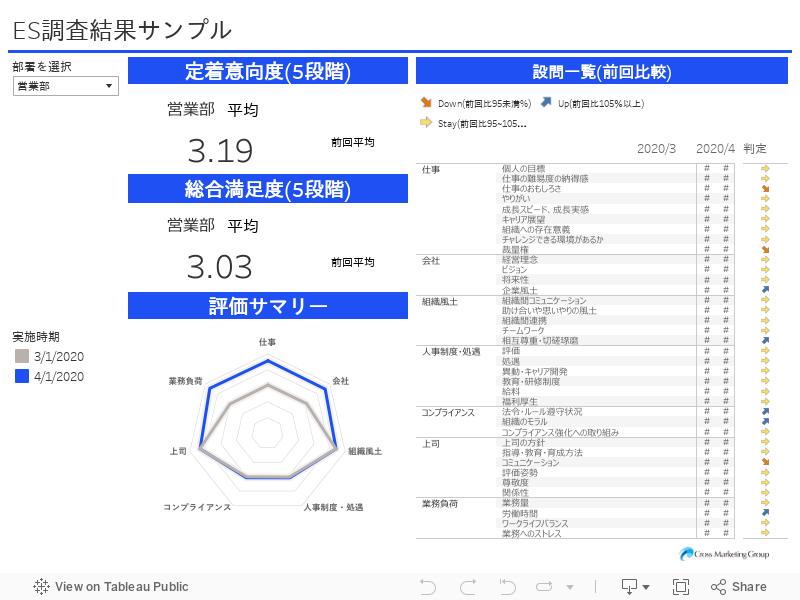Click the Up blue arrow legend icon
This screenshot has width=800, height=600.
click(x=546, y=103)
